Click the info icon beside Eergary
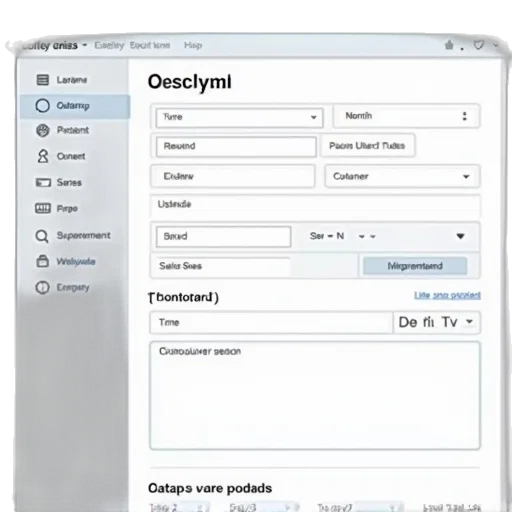 click(x=42, y=287)
